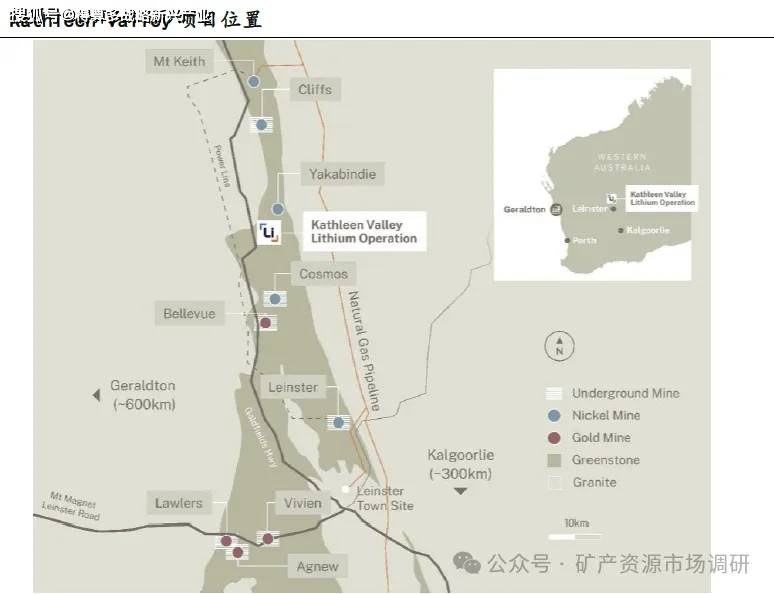Viewport: 774px width, 594px height.
Task: Select the Leinster nickel mine marker
Action: point(339,423)
